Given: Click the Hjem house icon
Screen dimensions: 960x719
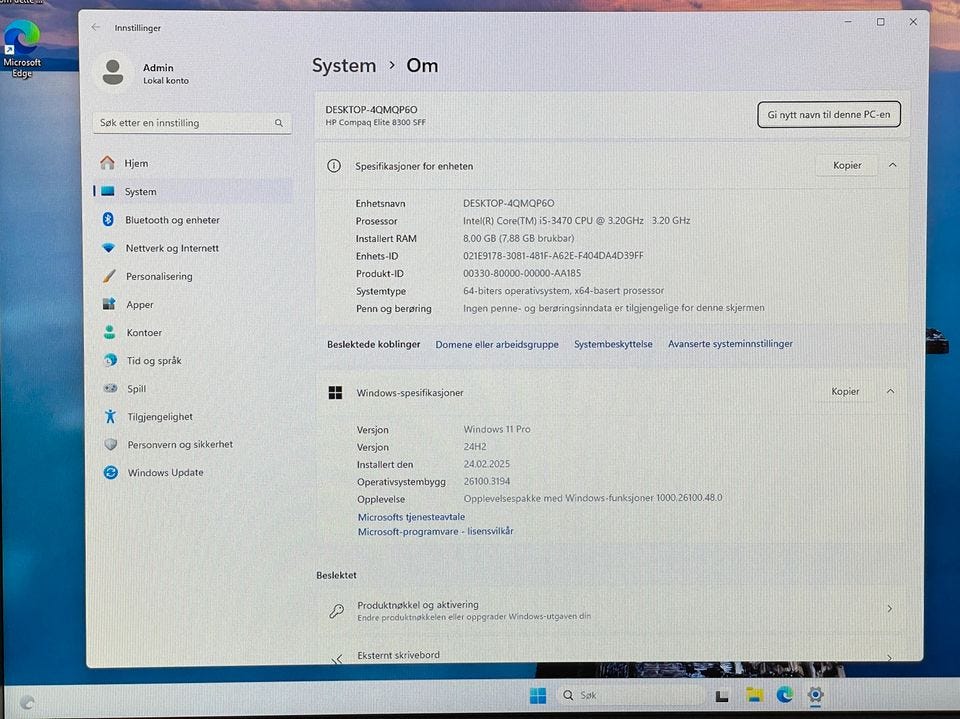Looking at the screenshot, I should point(107,163).
